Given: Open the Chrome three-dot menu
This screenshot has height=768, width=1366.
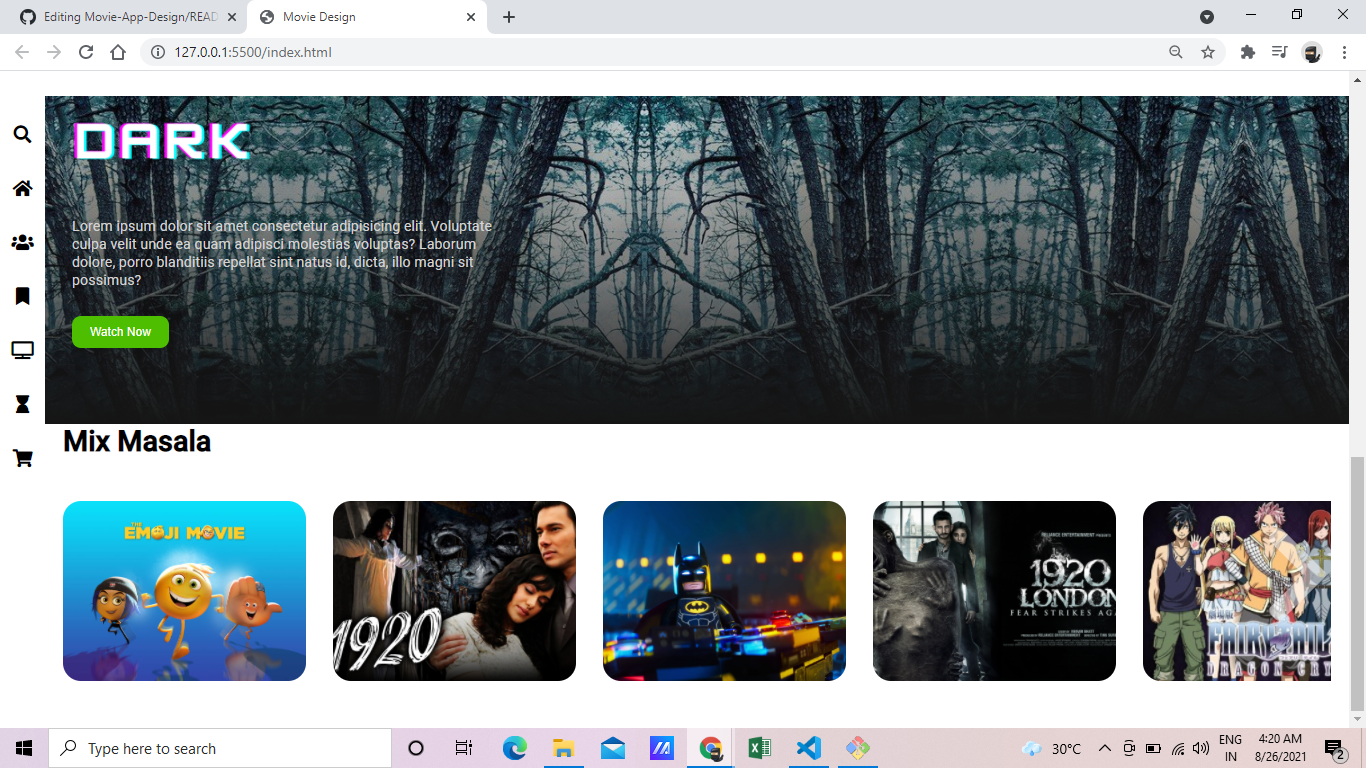Looking at the screenshot, I should pos(1344,51).
